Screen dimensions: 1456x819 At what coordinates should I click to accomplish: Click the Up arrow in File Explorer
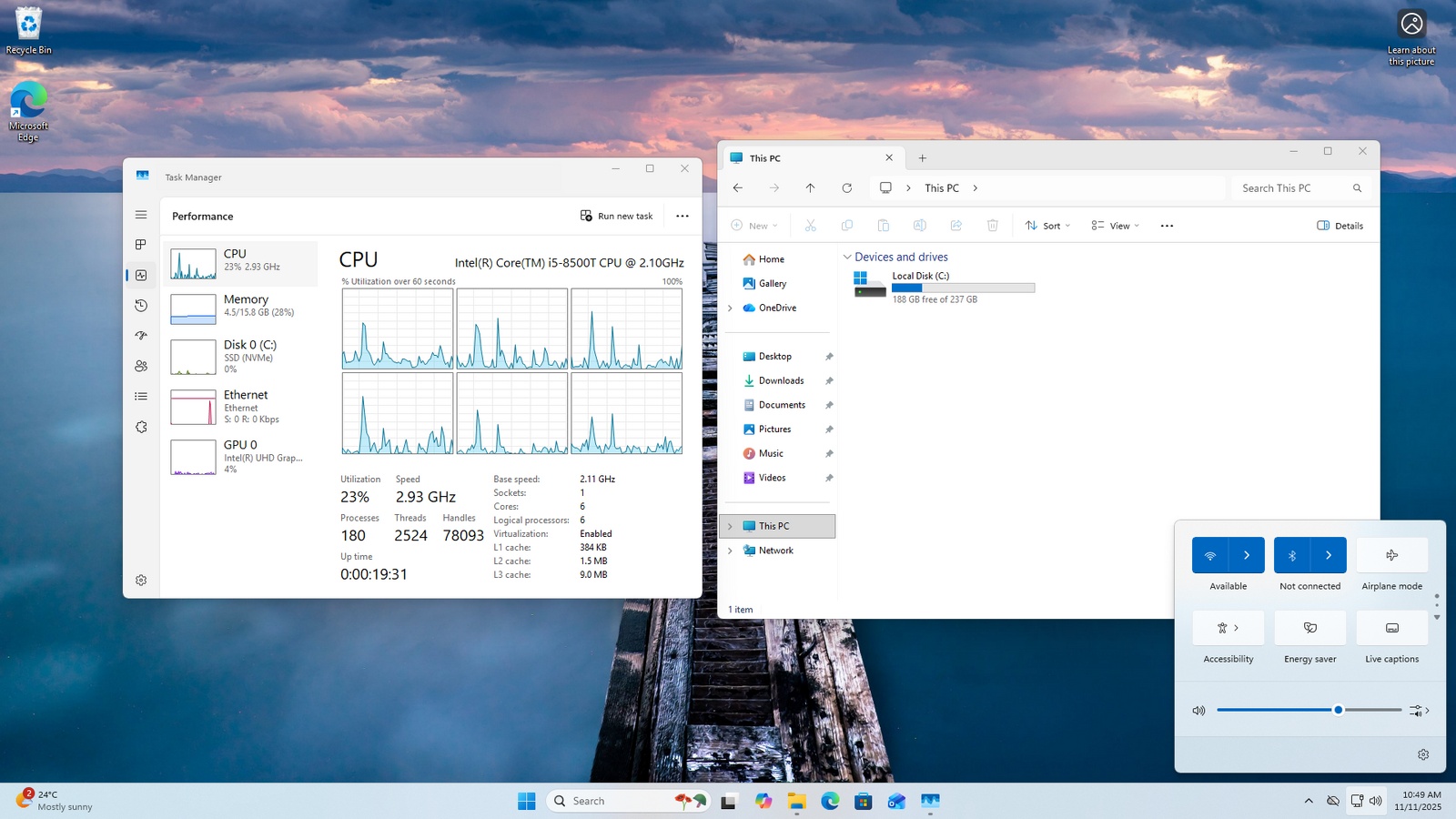pos(810,188)
